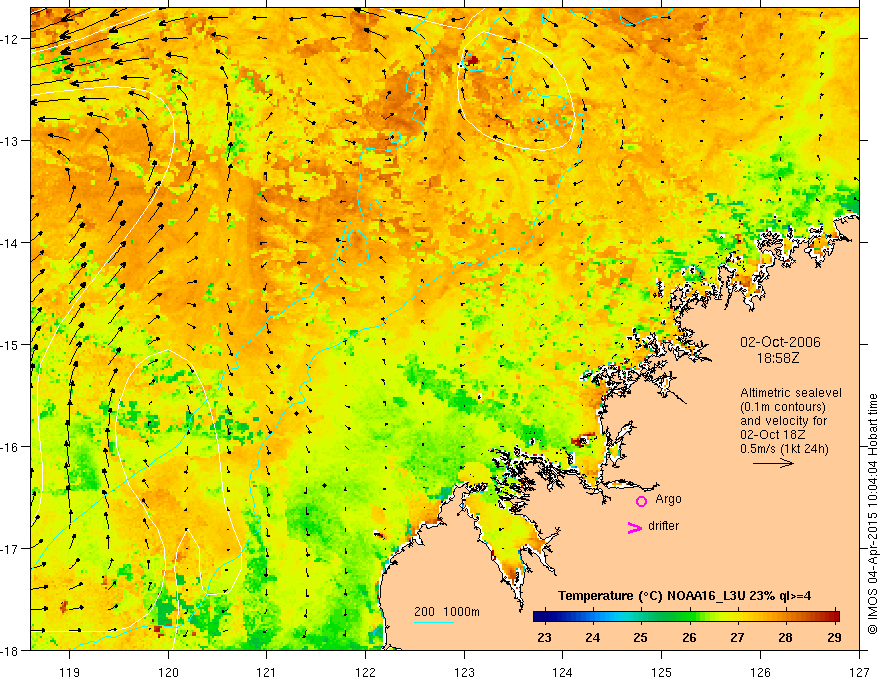Click the latitude axis label -17
This screenshot has height=680, width=880.
[x=11, y=548]
